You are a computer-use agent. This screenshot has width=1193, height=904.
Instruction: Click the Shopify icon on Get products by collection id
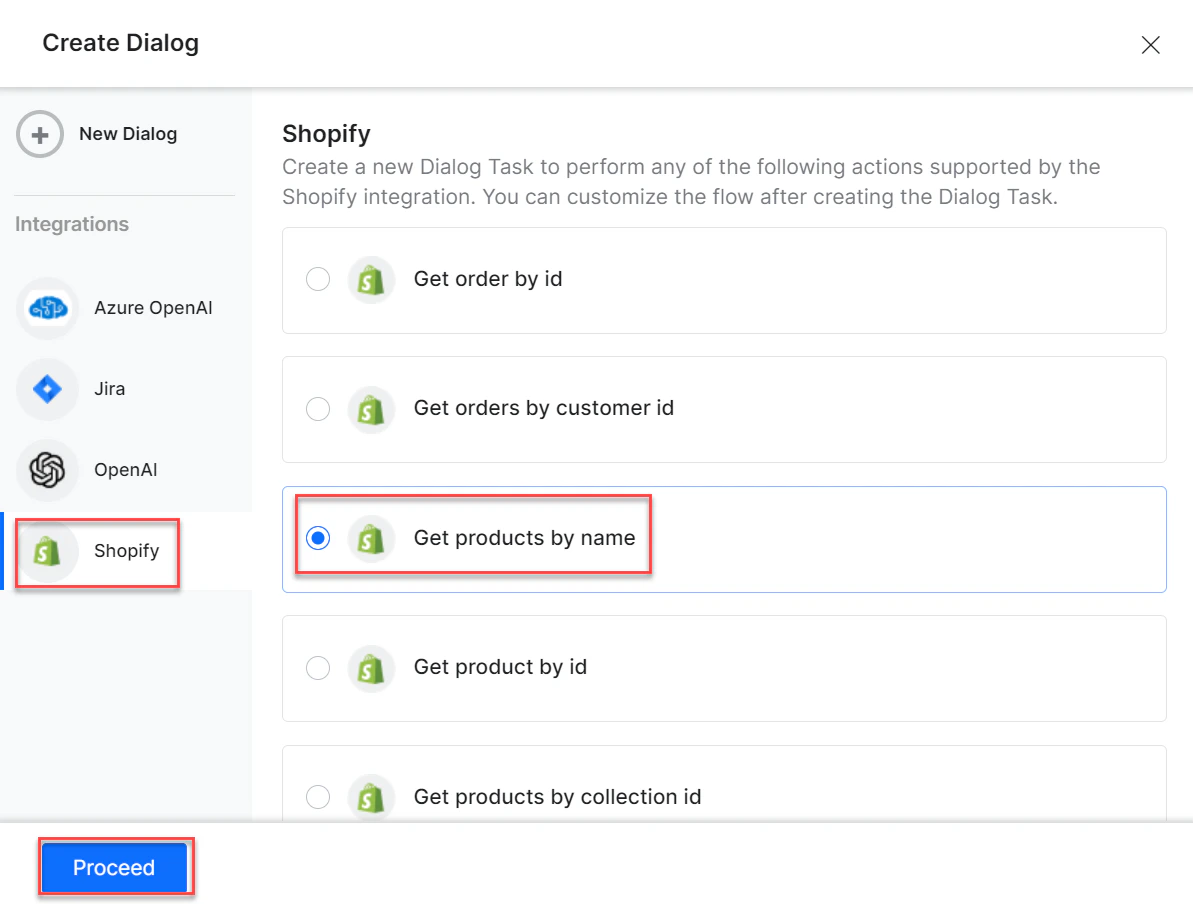point(371,797)
